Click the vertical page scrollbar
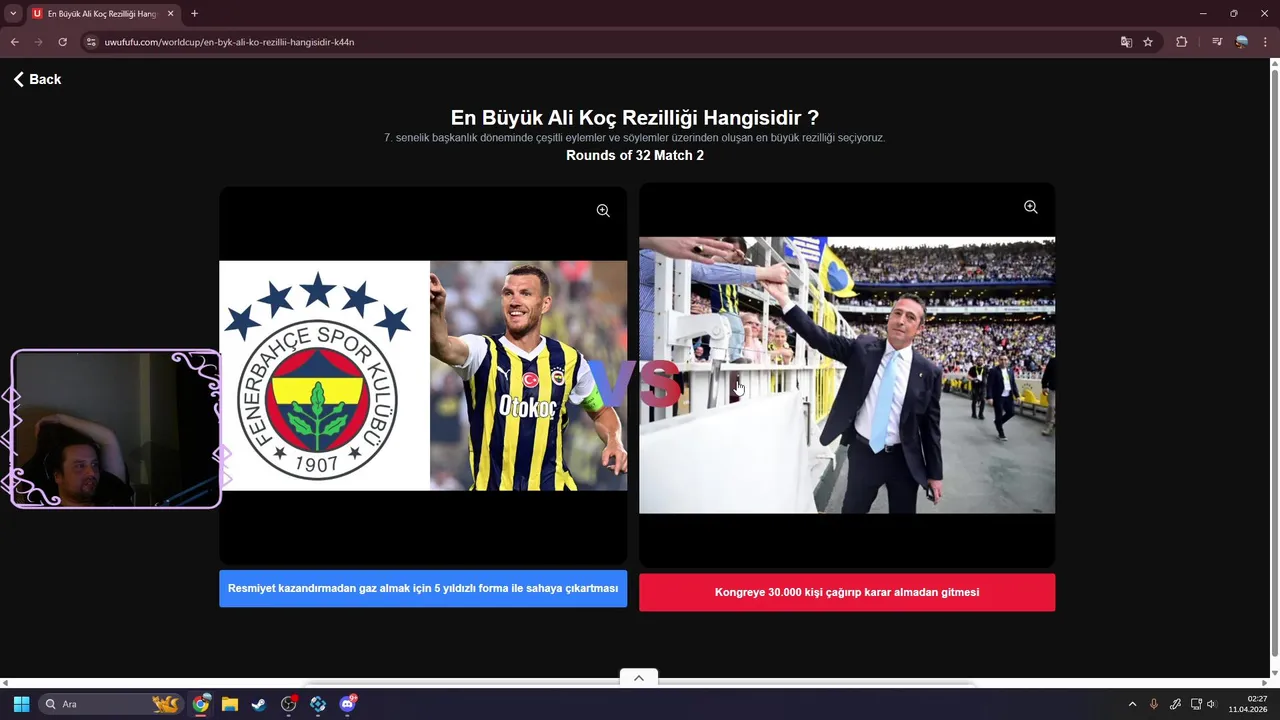1280x720 pixels. [1274, 362]
